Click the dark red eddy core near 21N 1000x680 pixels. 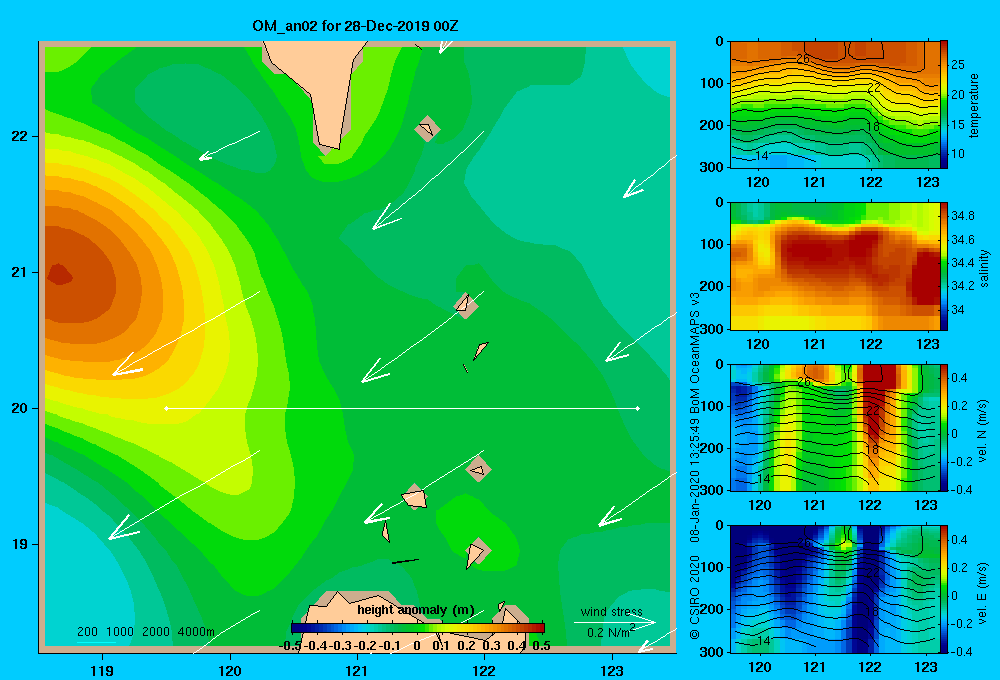[61, 275]
